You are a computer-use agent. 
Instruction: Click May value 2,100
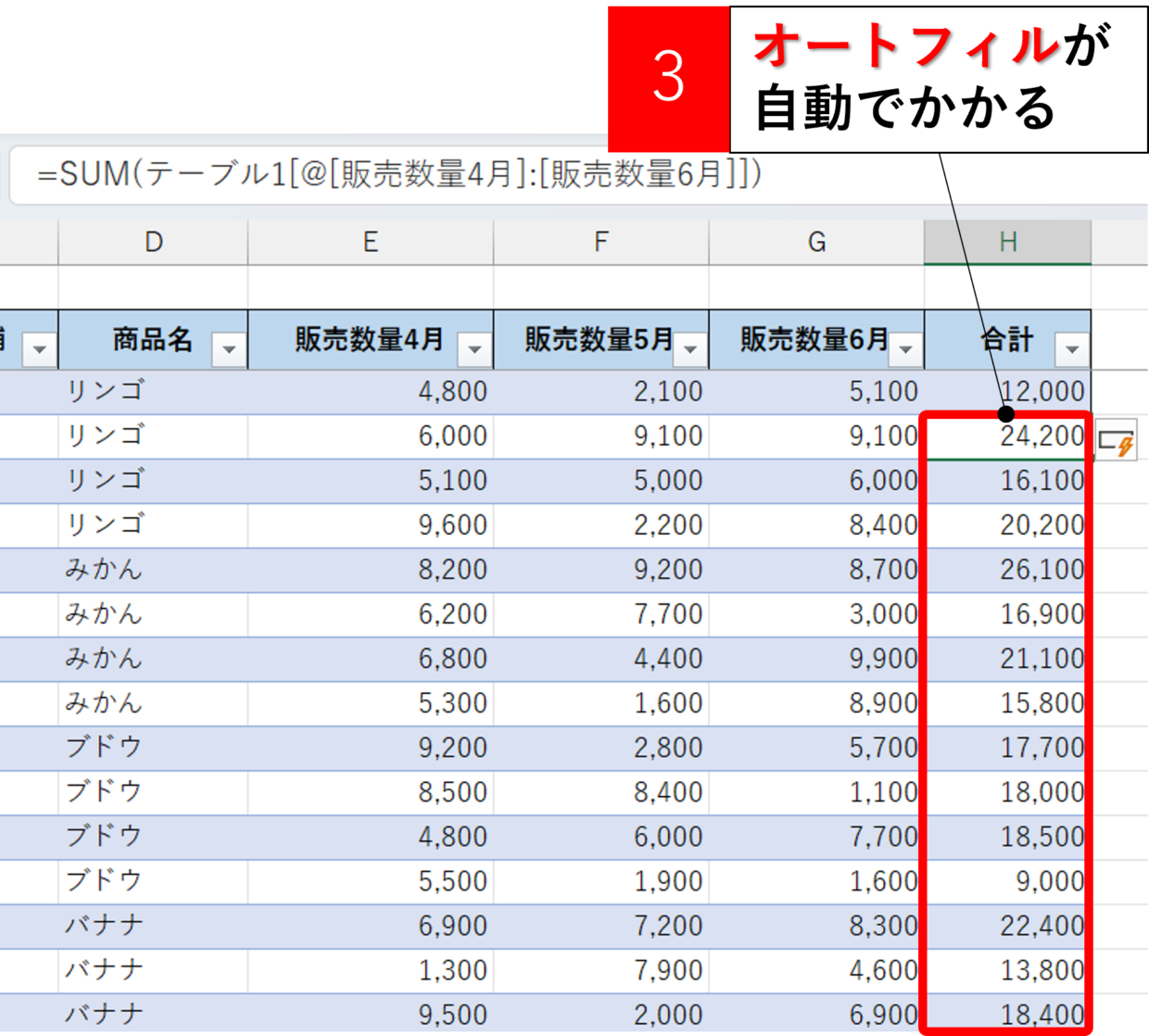coord(601,392)
